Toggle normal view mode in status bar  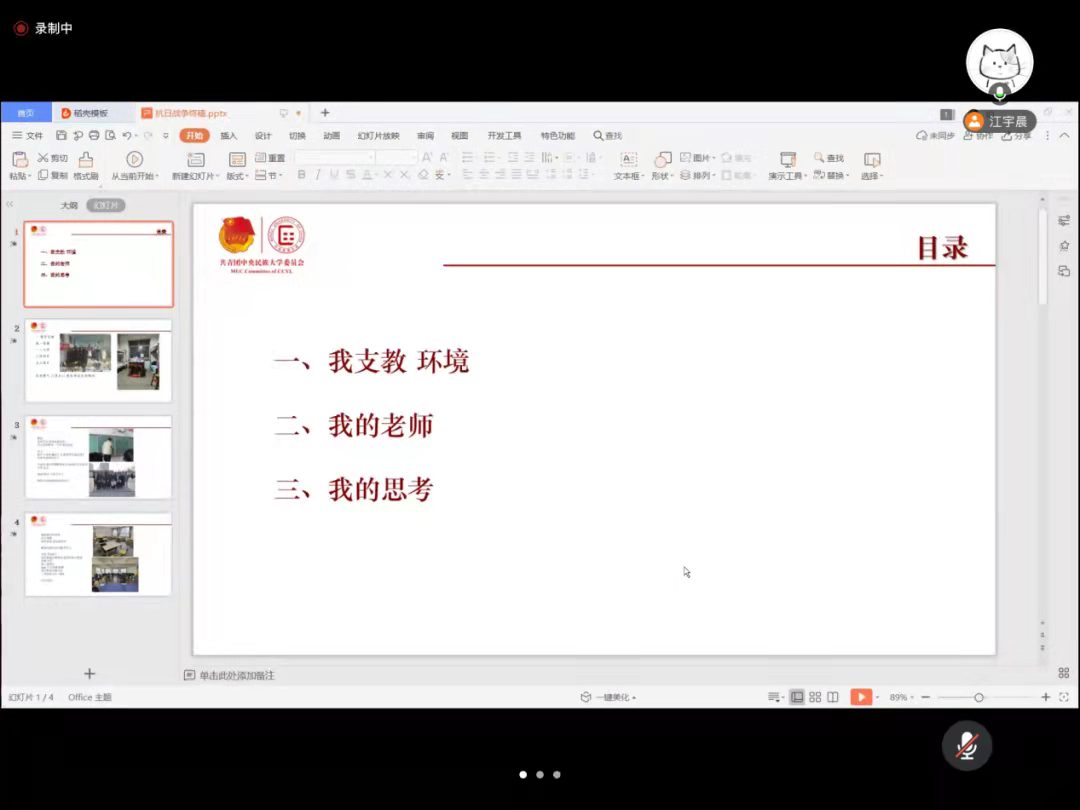coord(797,697)
